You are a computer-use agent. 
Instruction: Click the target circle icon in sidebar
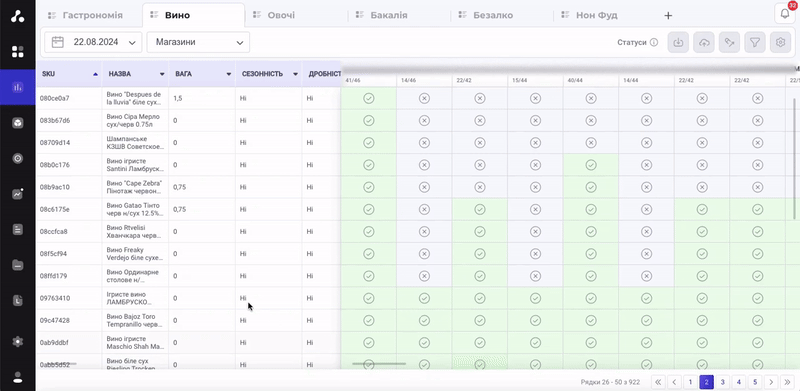pos(18,158)
